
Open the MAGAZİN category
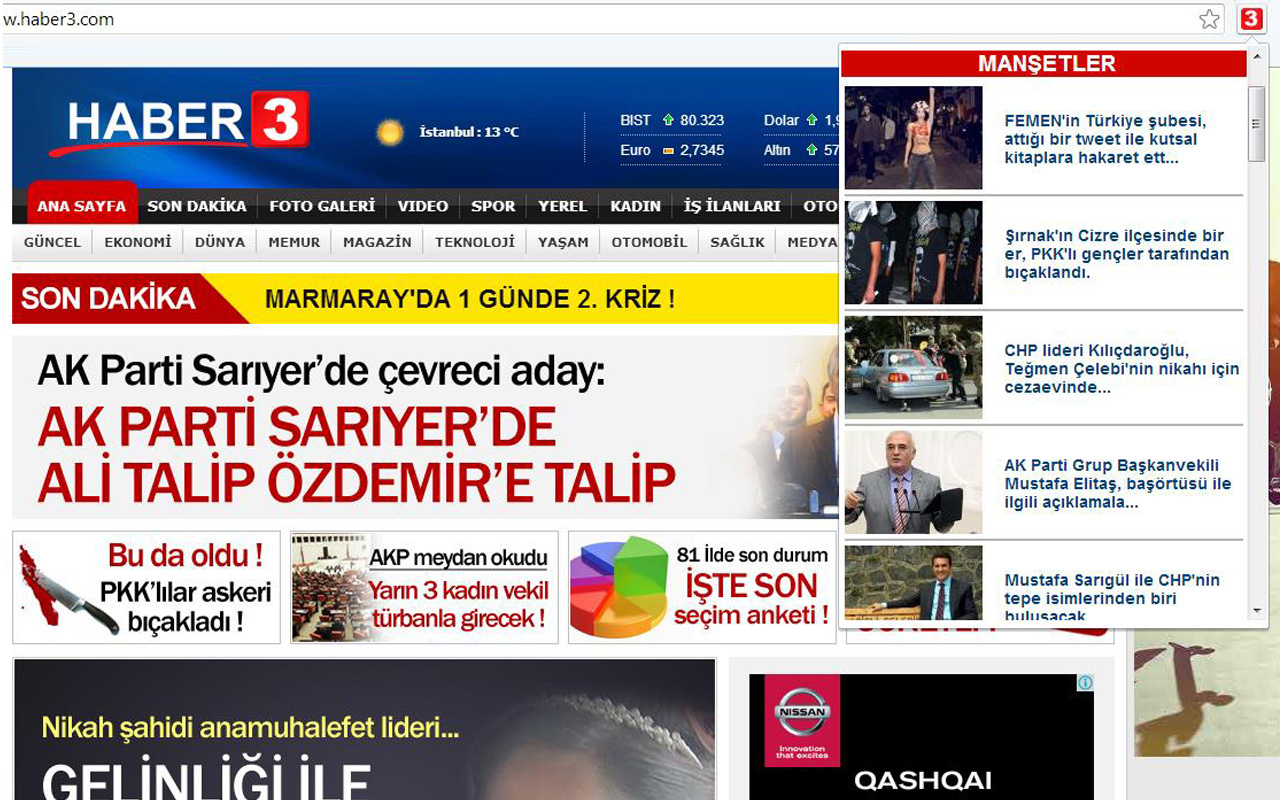pos(377,242)
